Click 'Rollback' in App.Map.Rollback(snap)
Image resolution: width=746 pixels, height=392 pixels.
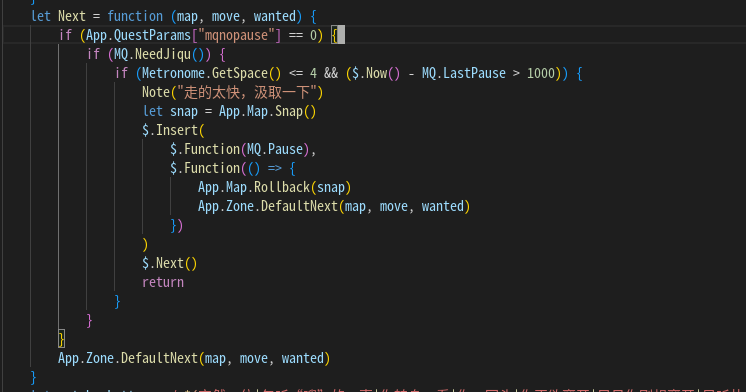pos(282,187)
